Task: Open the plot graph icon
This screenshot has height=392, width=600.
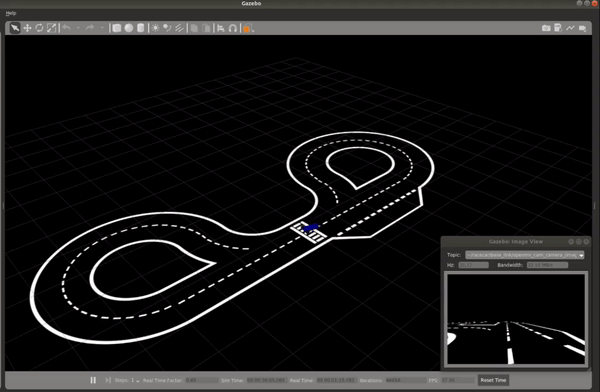Action: coord(570,28)
